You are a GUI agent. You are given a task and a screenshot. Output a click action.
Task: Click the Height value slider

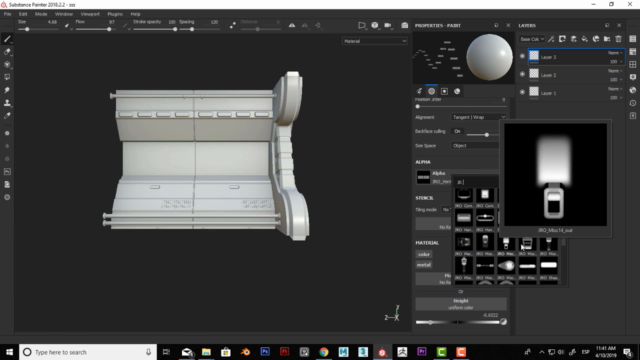click(458, 322)
